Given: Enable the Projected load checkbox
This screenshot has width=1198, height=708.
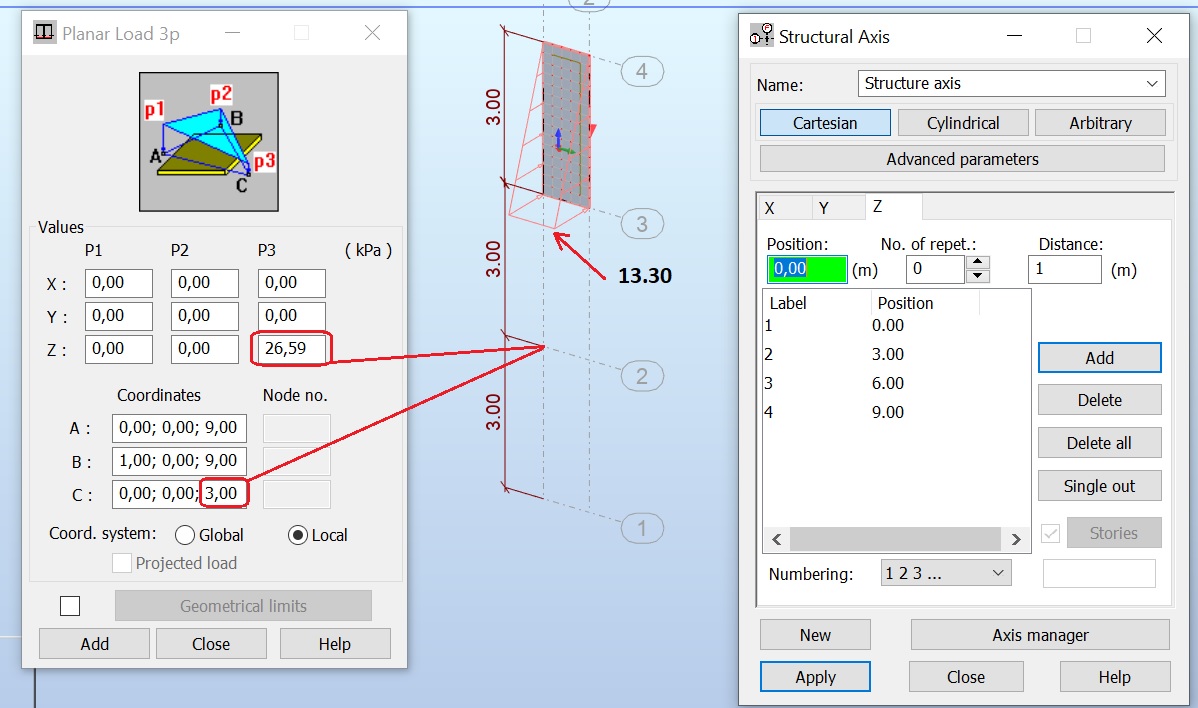Looking at the screenshot, I should (121, 563).
